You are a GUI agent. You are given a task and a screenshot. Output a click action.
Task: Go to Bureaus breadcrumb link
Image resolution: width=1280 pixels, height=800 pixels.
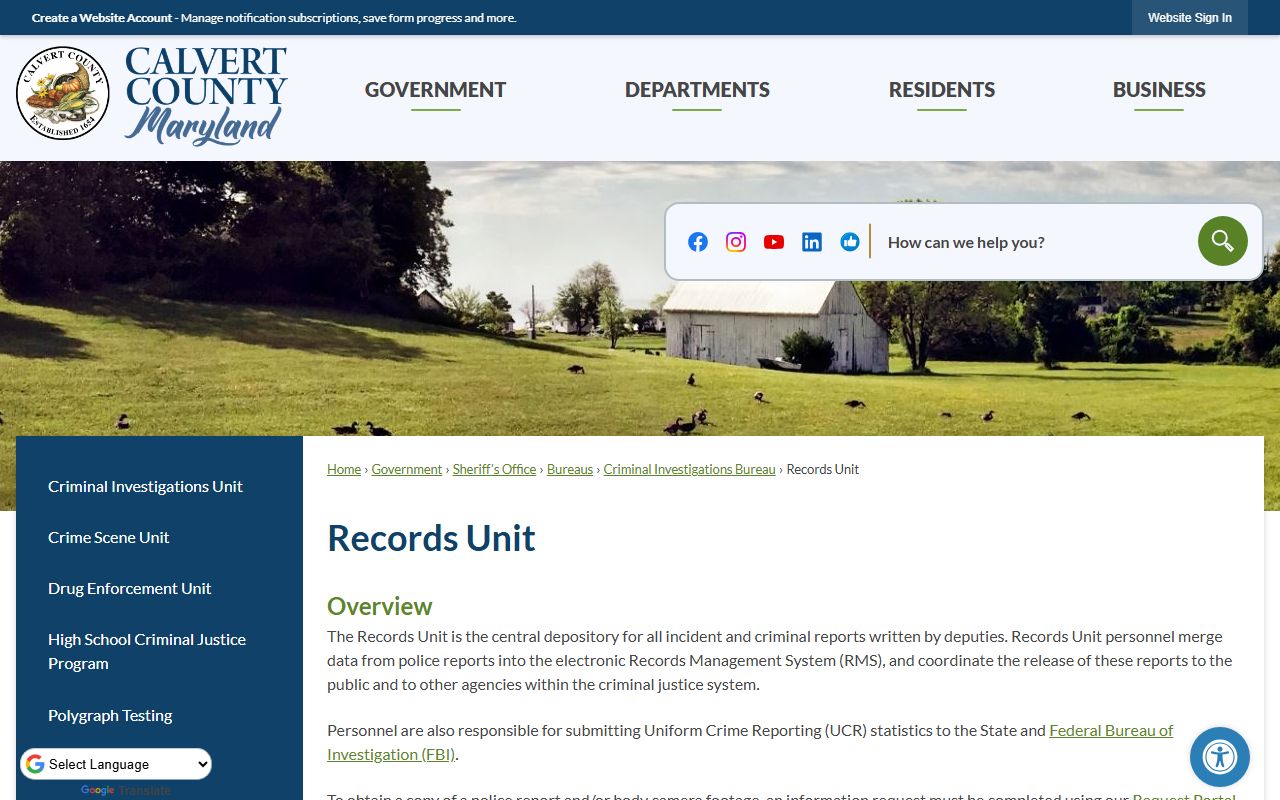pos(570,469)
